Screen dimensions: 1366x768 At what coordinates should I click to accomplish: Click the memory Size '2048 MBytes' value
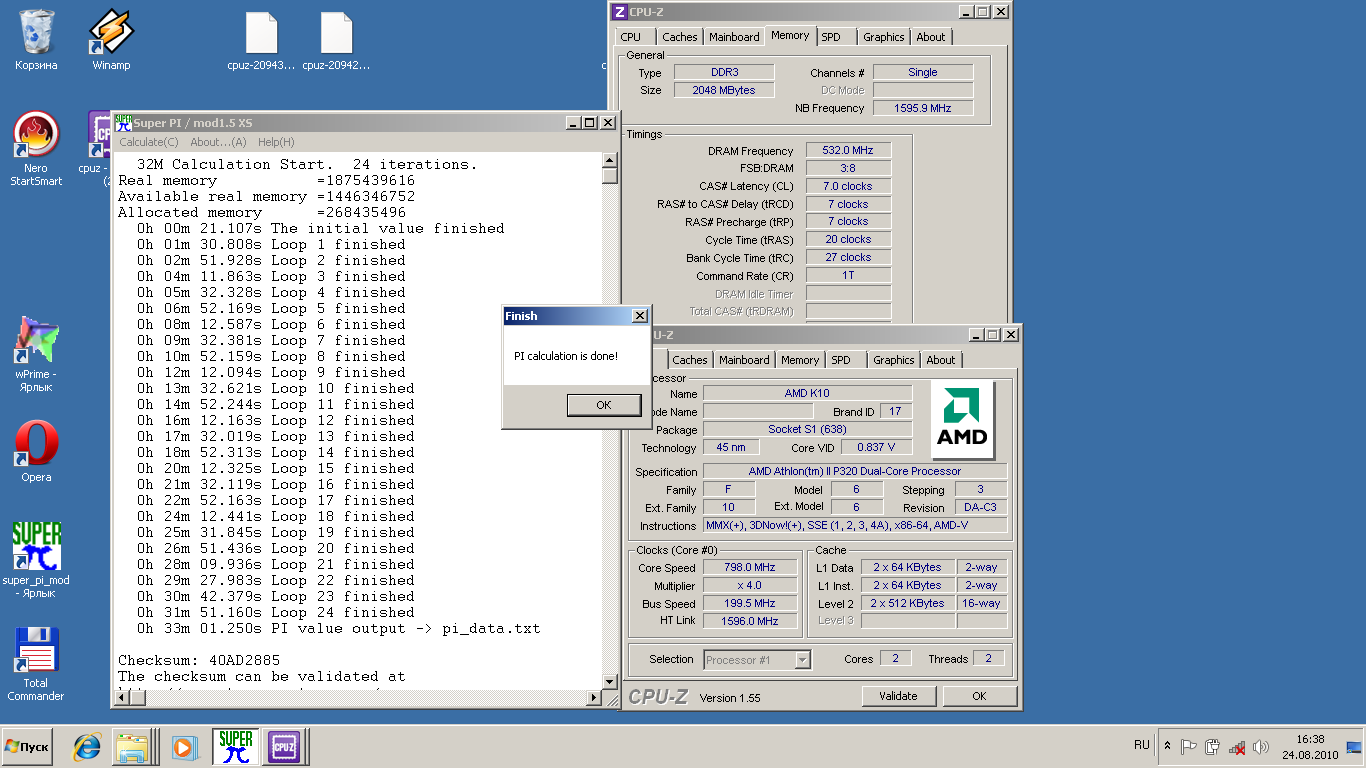[724, 90]
